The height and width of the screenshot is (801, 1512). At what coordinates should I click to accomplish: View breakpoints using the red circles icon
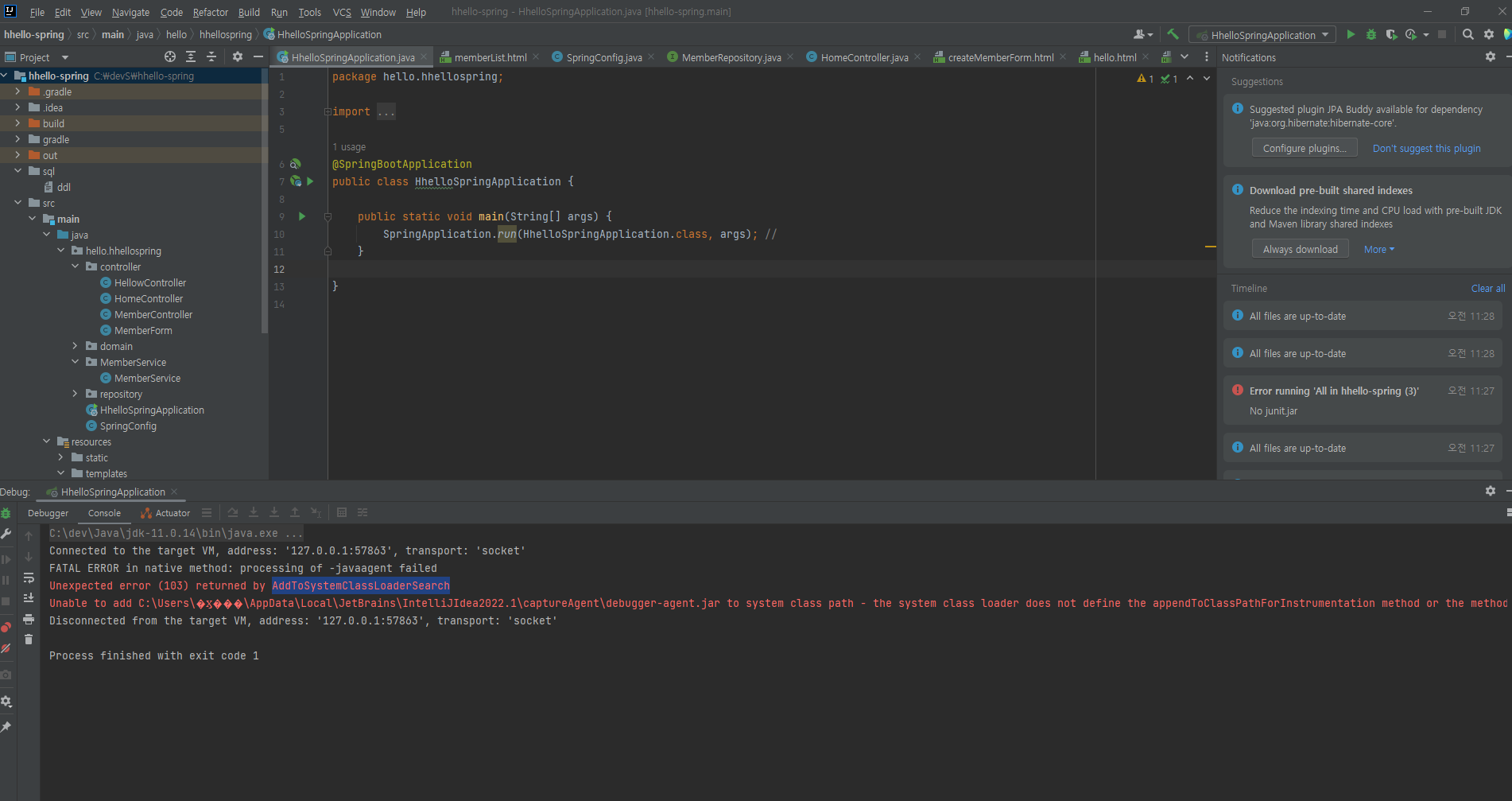(x=6, y=628)
